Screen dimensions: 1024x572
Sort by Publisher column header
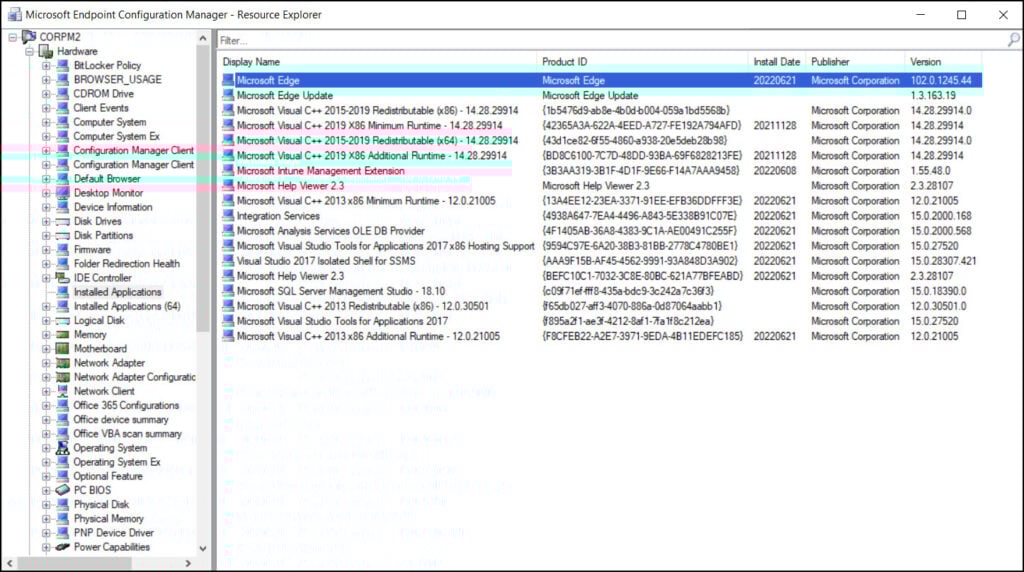[856, 62]
